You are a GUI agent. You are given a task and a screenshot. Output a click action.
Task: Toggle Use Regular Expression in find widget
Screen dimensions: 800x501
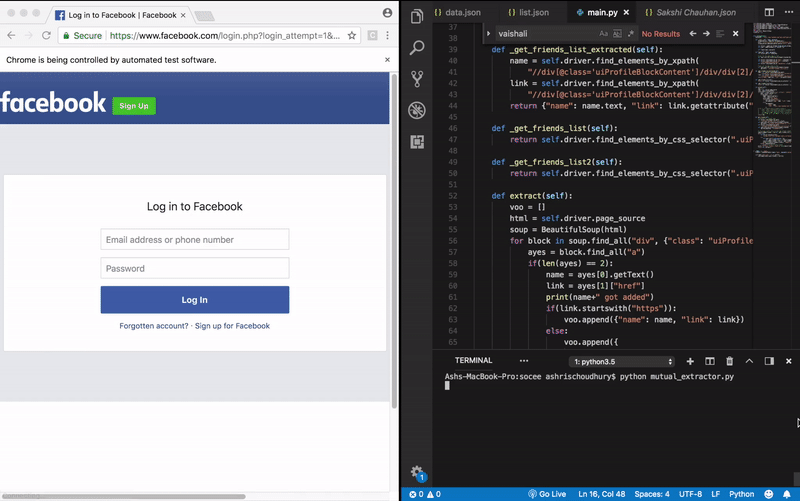coord(631,34)
